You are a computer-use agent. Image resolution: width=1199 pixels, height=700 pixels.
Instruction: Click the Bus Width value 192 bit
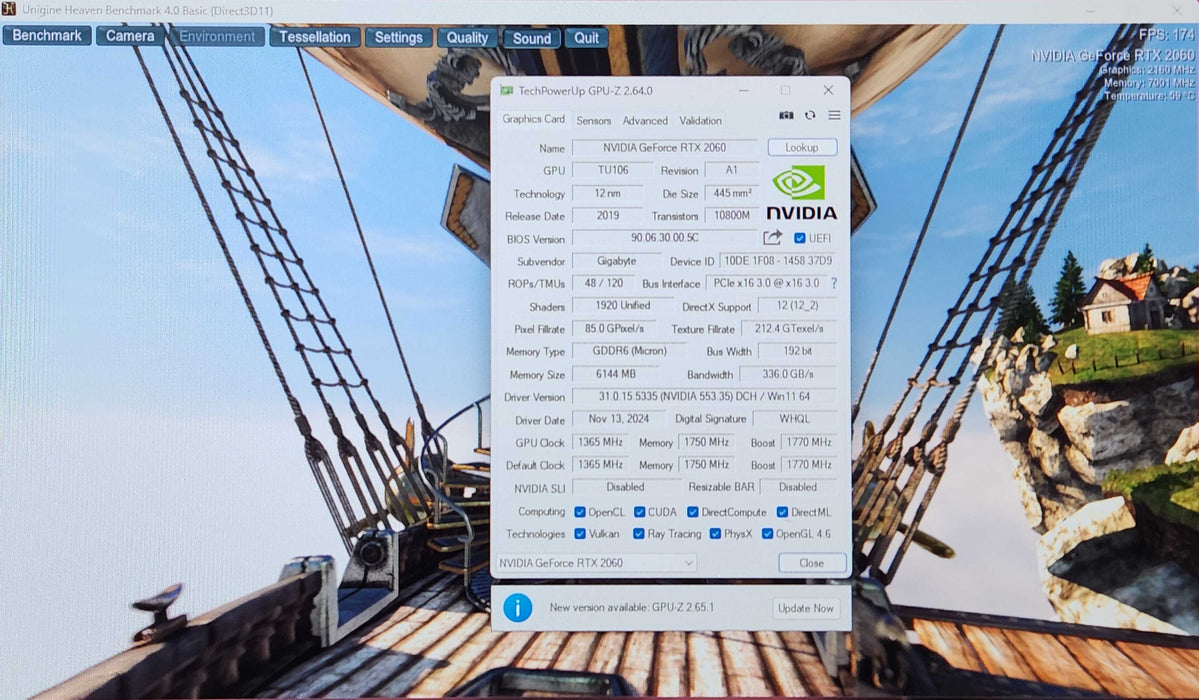[798, 351]
